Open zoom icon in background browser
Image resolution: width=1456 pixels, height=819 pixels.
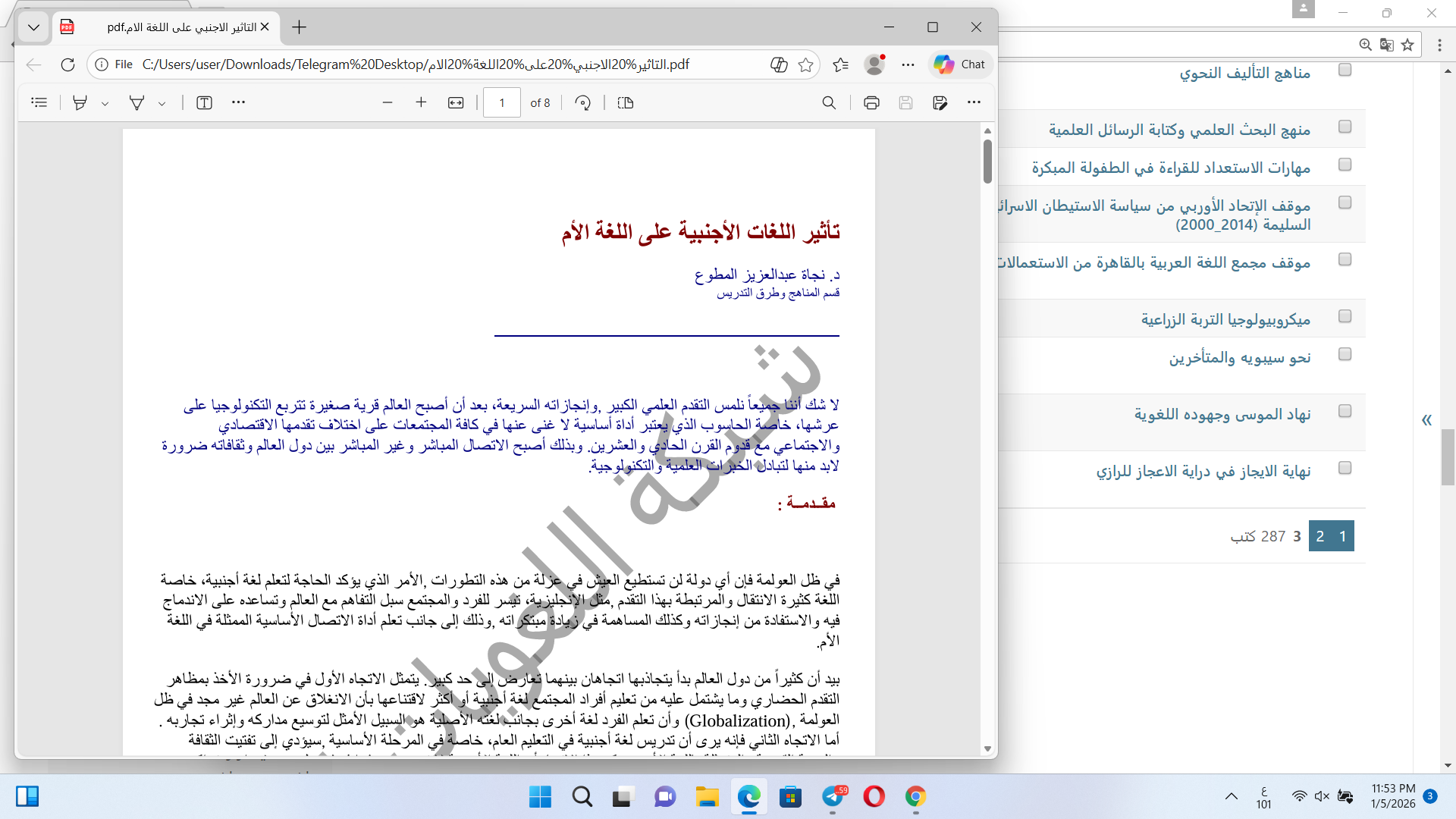pyautogui.click(x=1365, y=45)
